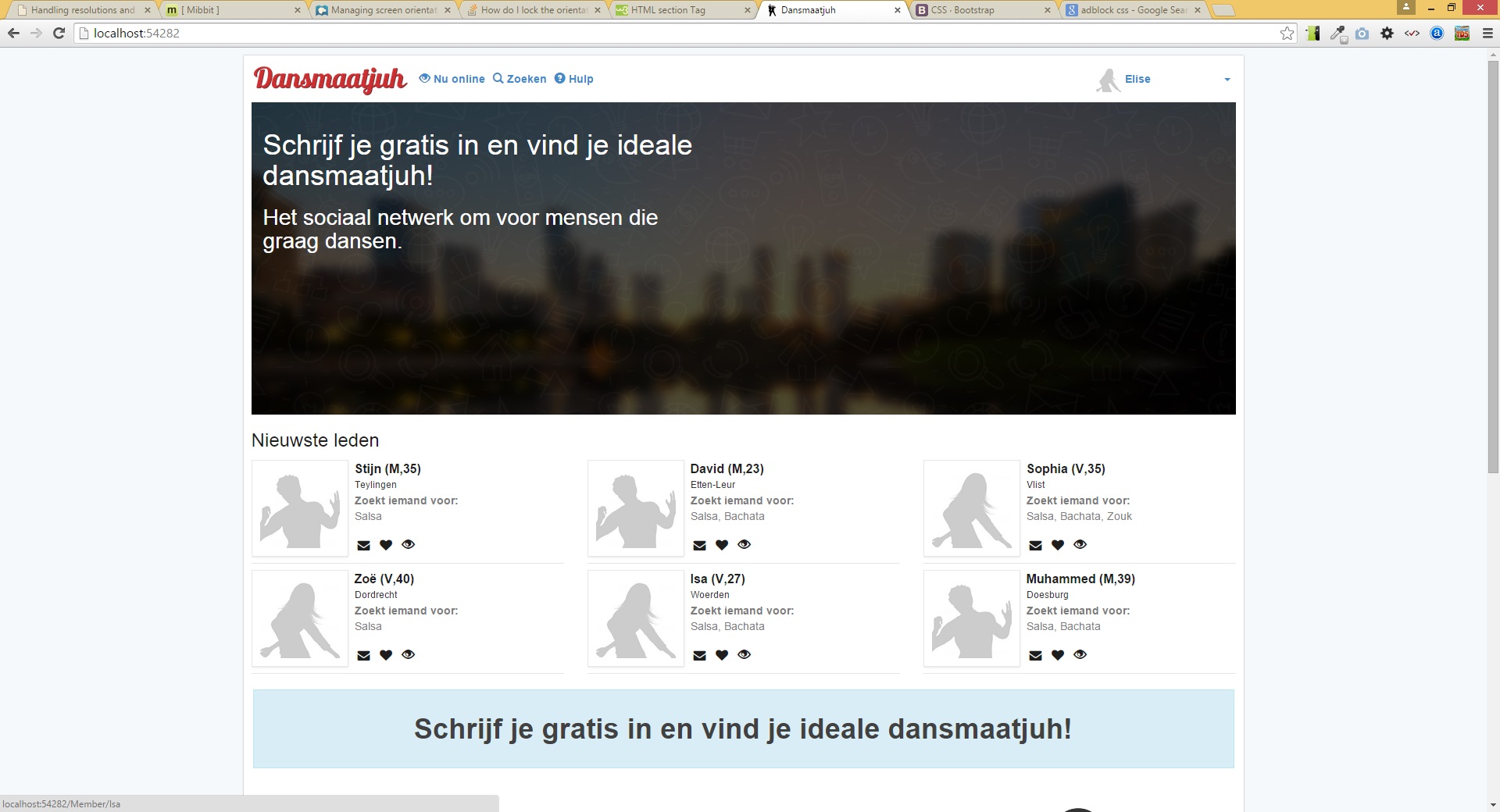Open Muhammed (M,39) profile link
Viewport: 1500px width, 812px height.
[x=1080, y=579]
